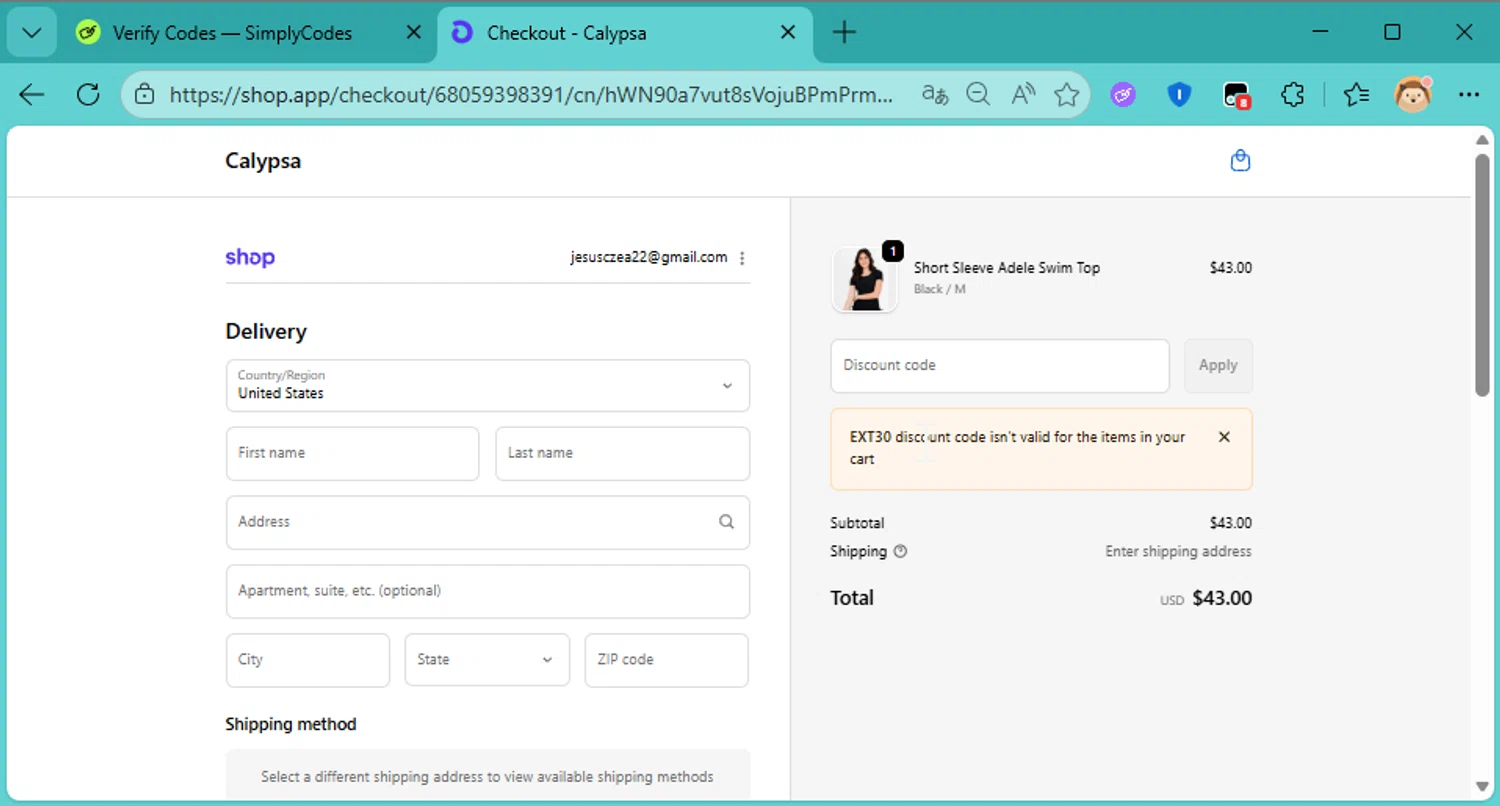Viewport: 1500px width, 806px height.
Task: Focus the Apartment, suite, etc. field
Action: [x=488, y=591]
